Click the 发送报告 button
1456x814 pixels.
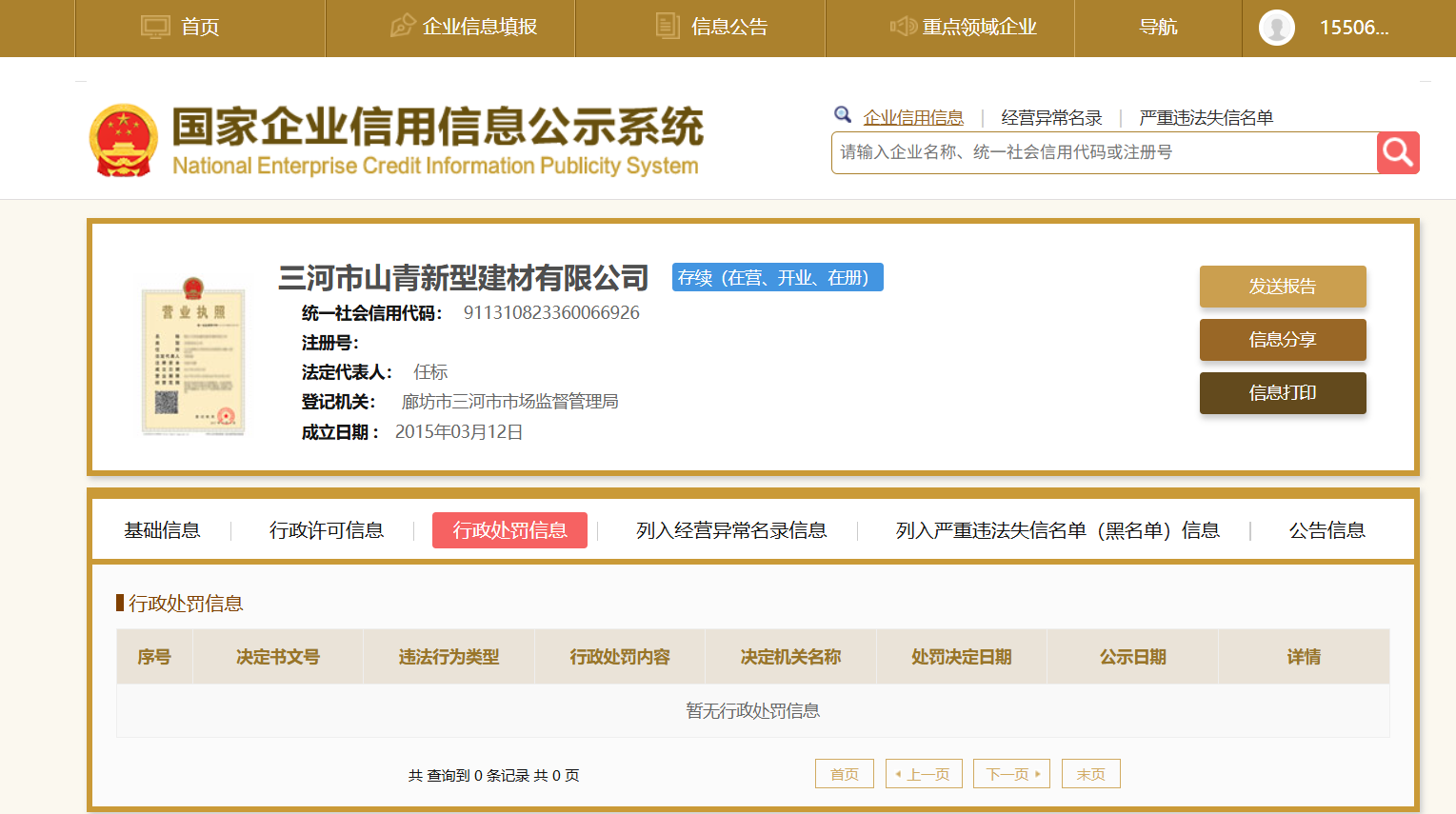(x=1282, y=287)
